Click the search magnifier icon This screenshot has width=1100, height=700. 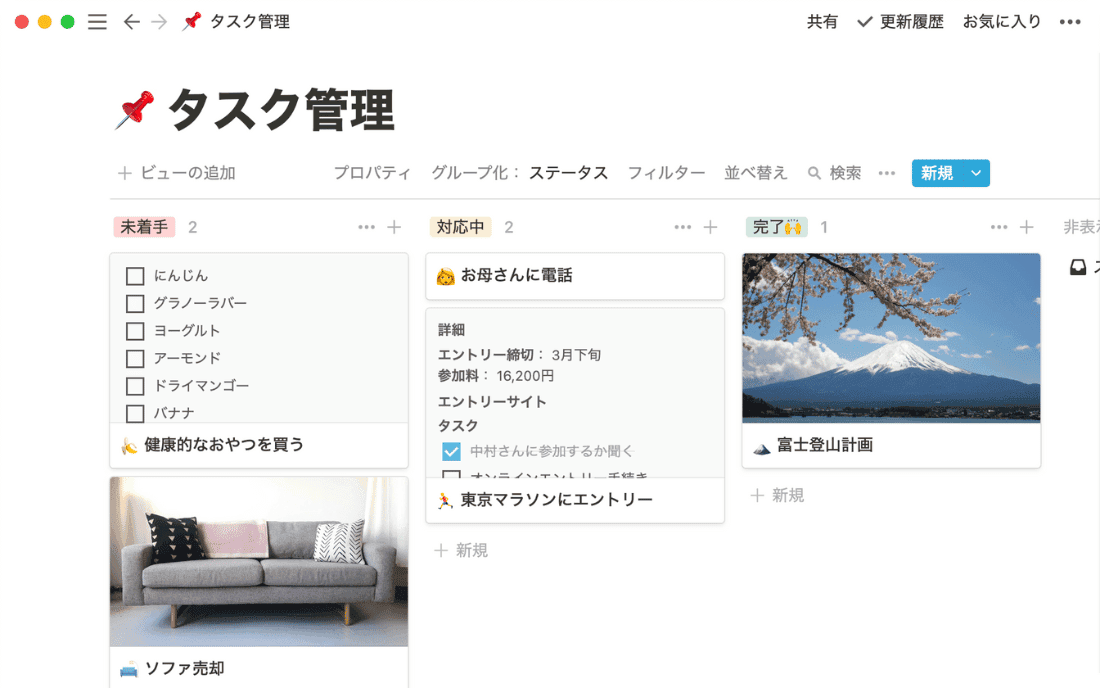[814, 173]
